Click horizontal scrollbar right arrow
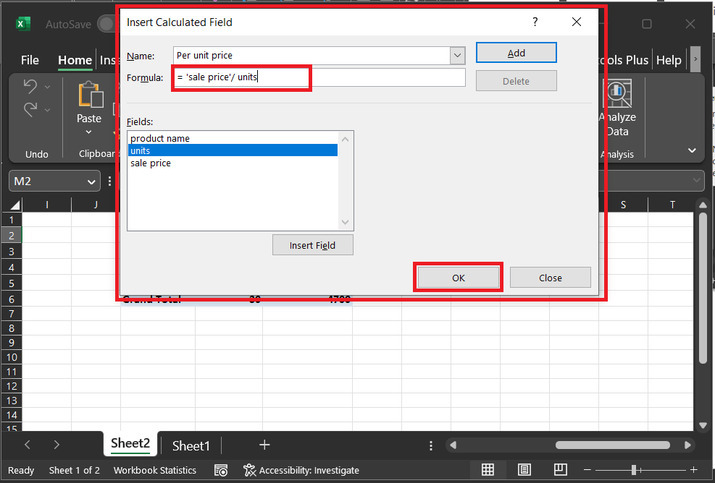 click(688, 445)
